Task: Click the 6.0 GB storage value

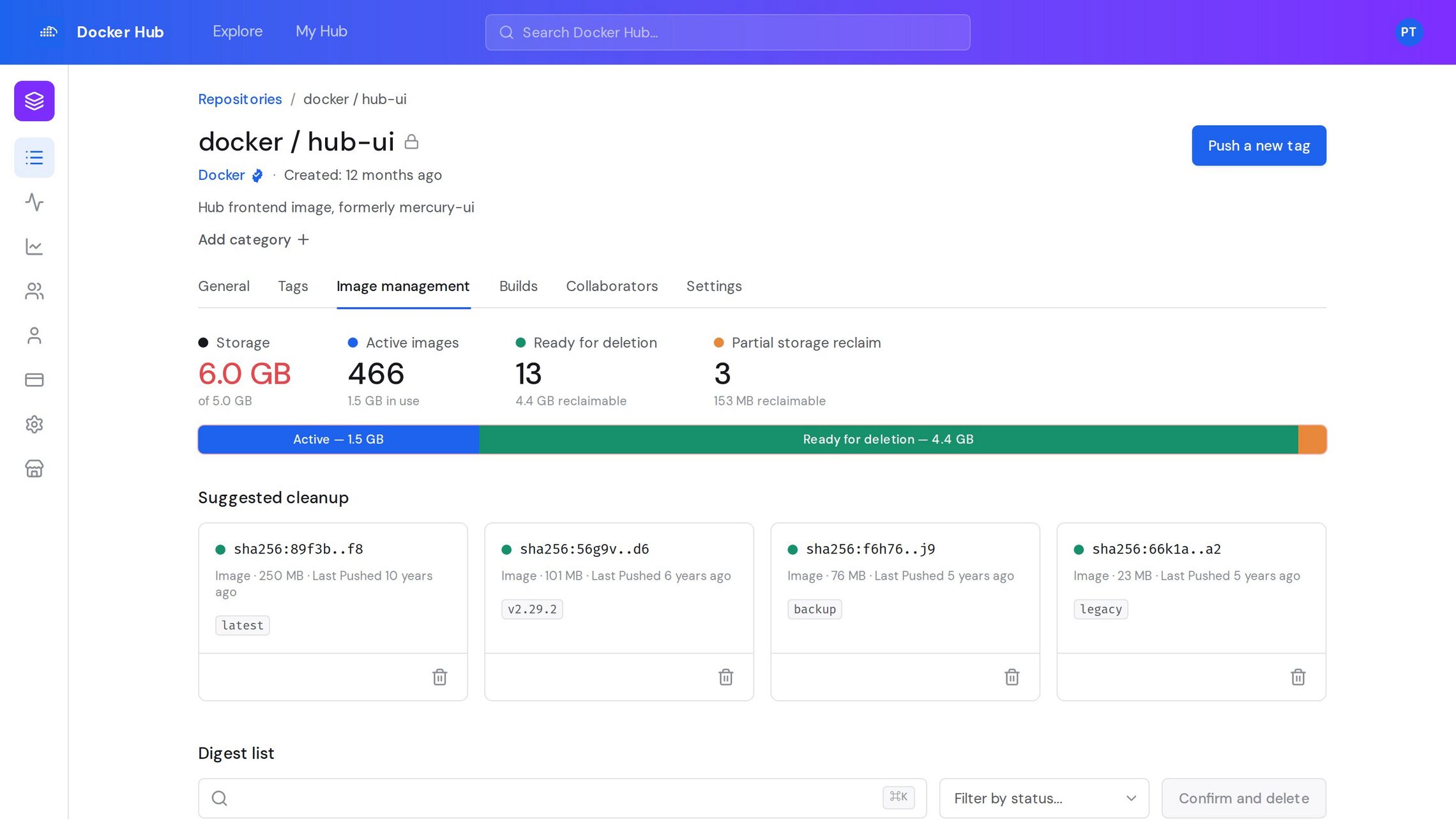Action: coord(245,373)
